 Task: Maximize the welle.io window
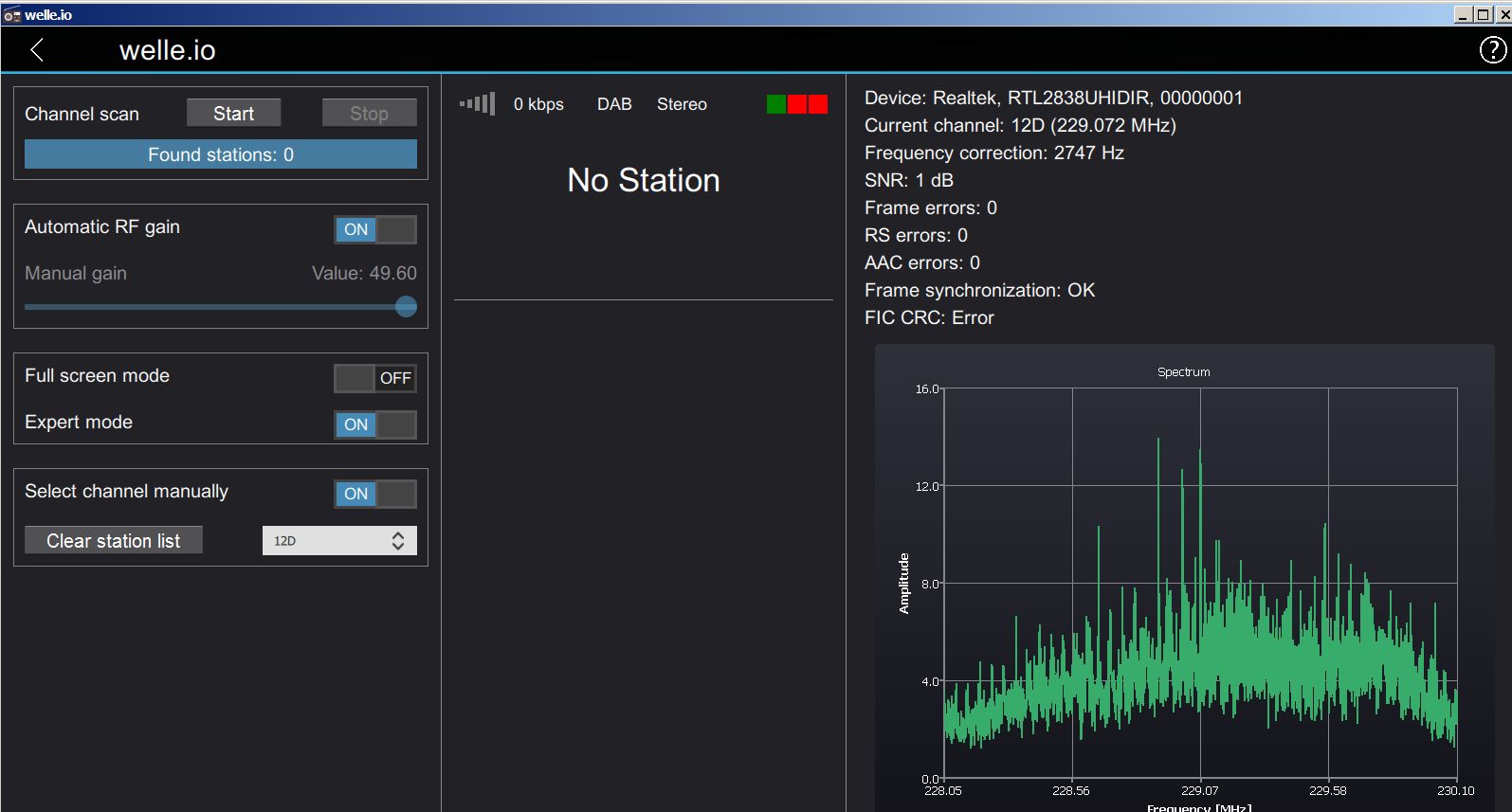coord(1483,15)
